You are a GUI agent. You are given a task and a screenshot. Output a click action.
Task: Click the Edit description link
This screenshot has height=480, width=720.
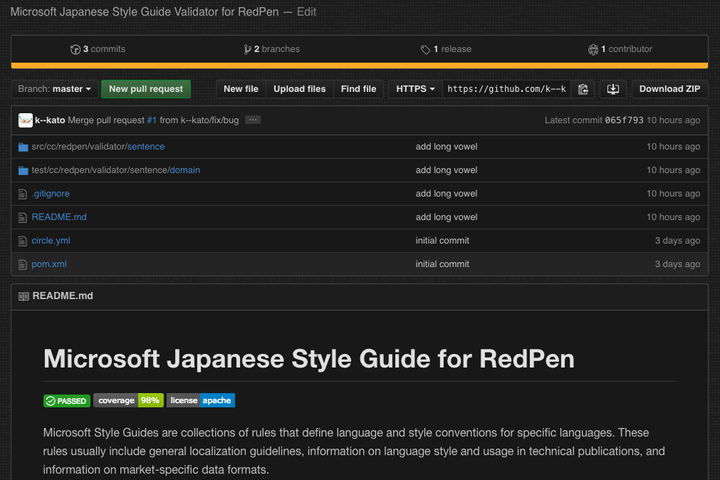pyautogui.click(x=306, y=12)
